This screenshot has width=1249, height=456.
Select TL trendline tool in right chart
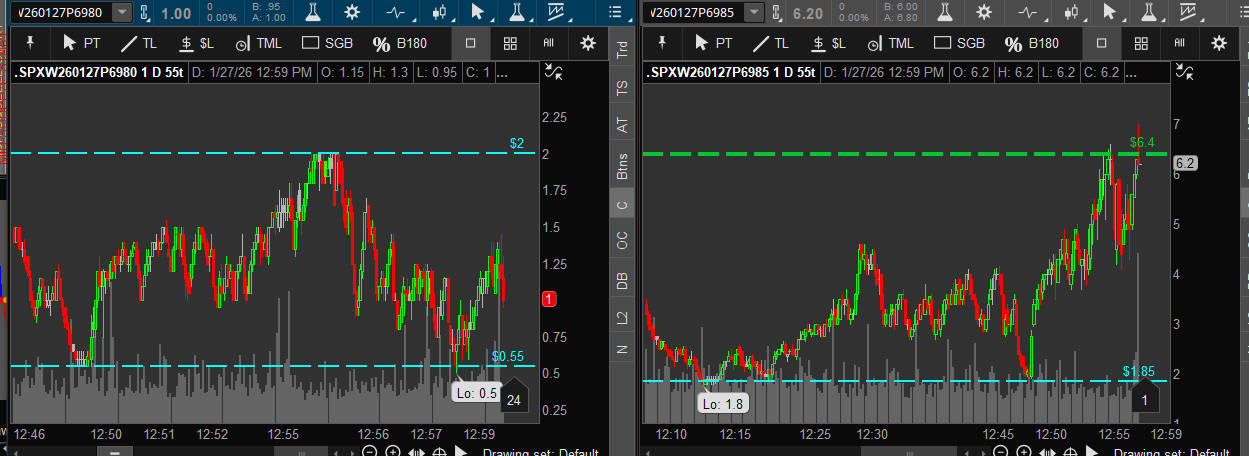[x=776, y=43]
